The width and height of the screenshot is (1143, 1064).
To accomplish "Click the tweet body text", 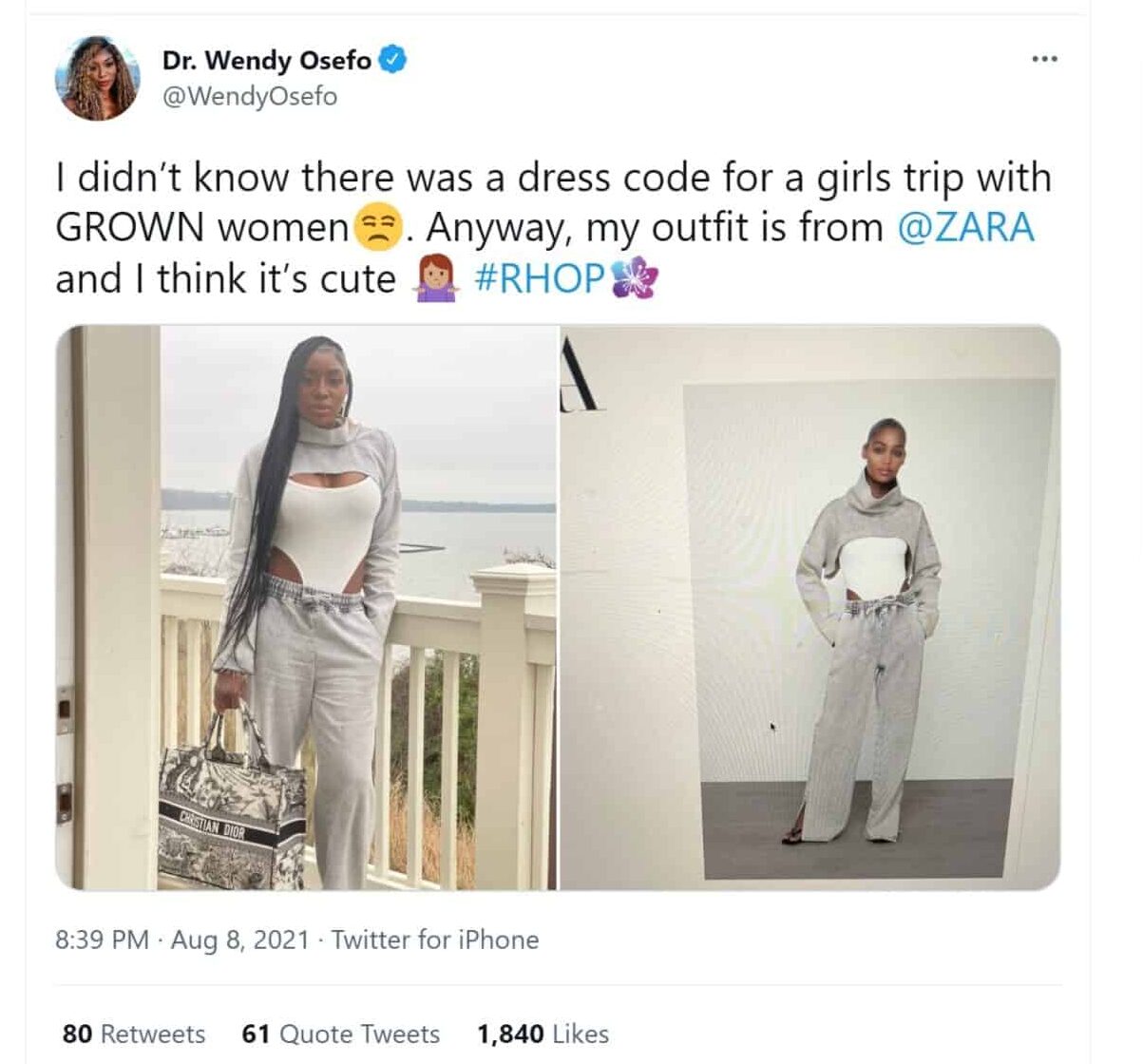I will coord(554,228).
